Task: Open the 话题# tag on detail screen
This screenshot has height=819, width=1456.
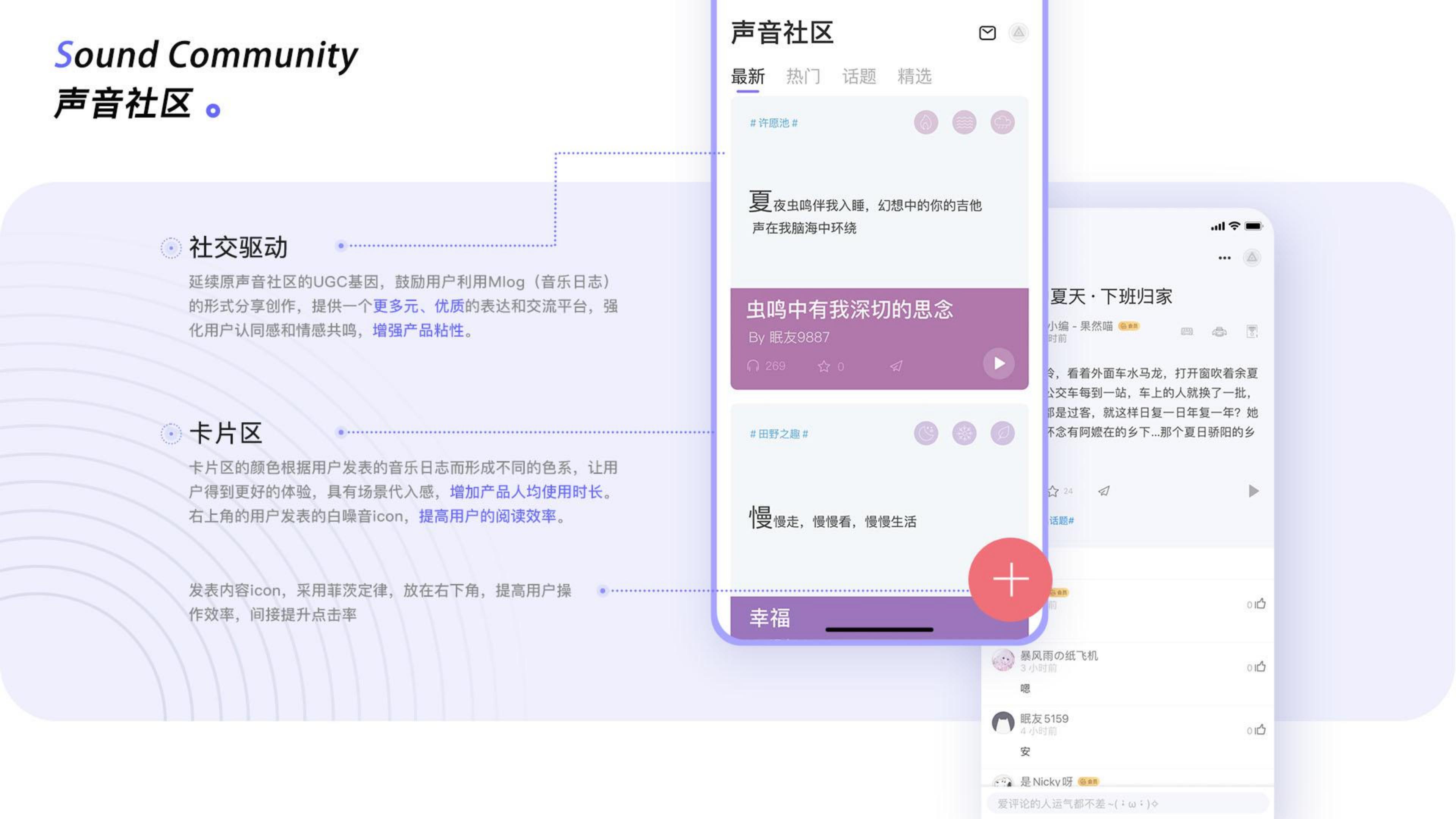Action: click(x=1062, y=521)
